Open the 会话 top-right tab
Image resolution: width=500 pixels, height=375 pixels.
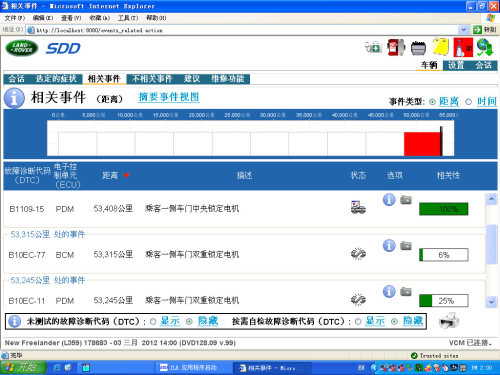tap(483, 65)
